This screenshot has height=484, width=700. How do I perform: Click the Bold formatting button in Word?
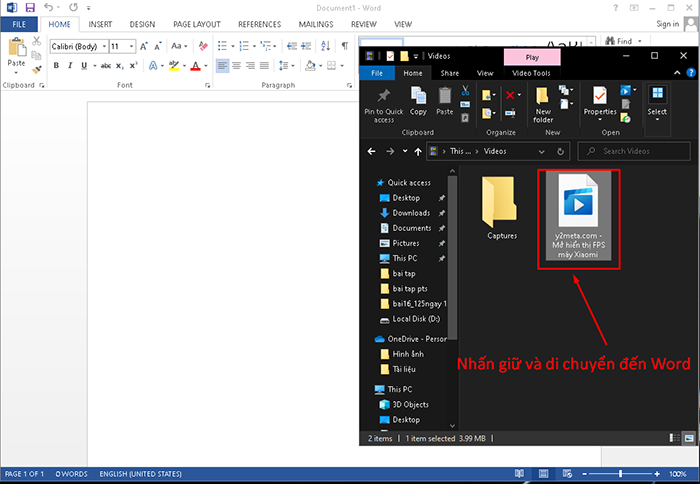tap(56, 65)
